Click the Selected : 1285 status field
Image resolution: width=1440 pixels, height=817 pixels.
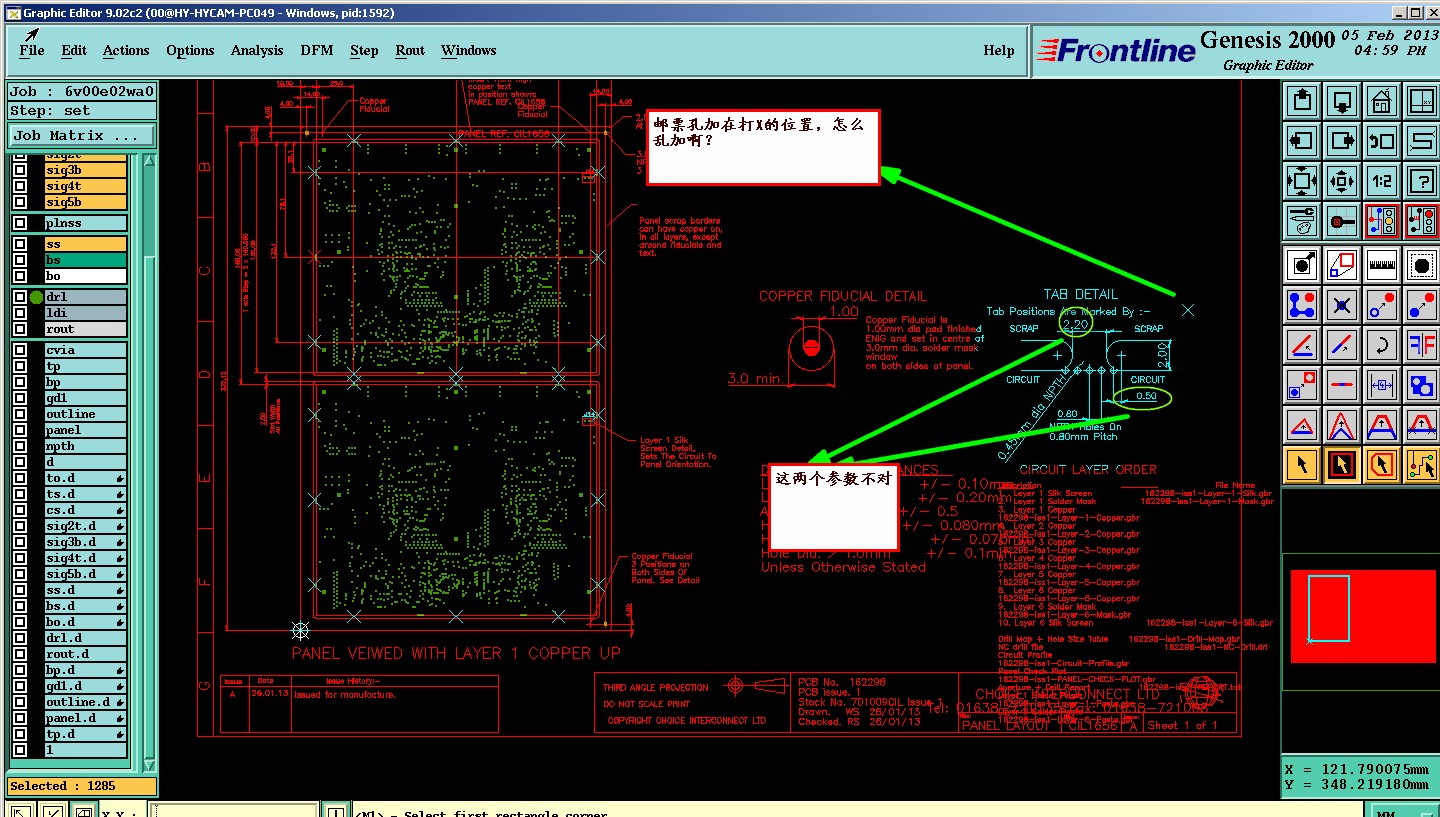(x=82, y=786)
